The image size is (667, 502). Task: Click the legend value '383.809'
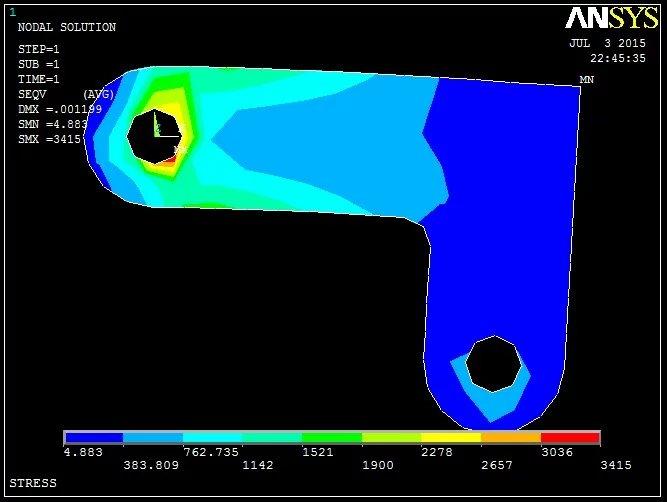point(151,465)
